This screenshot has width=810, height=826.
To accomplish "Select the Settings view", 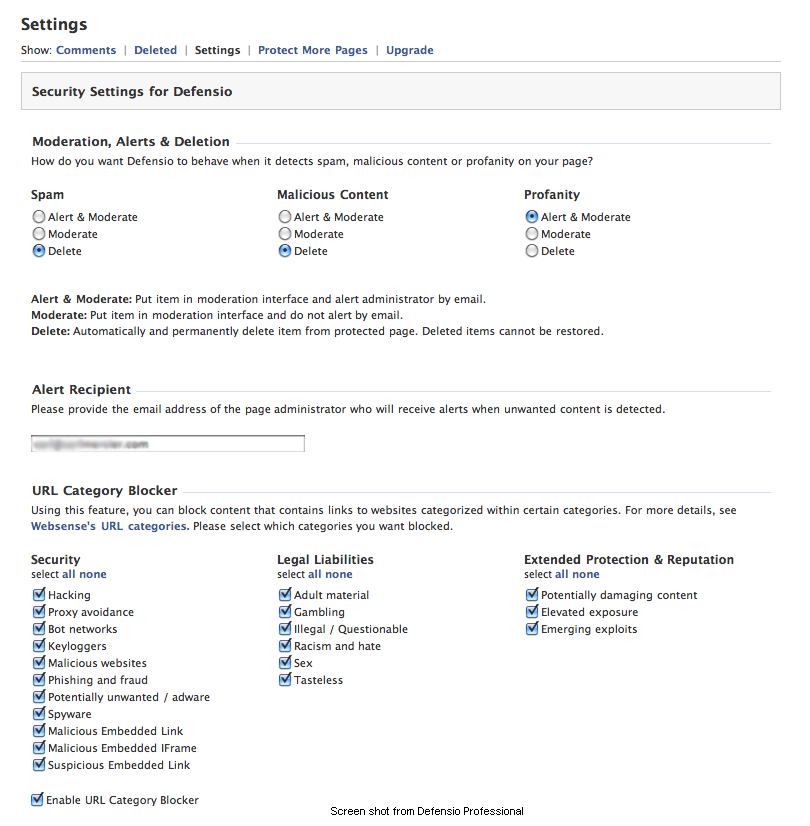I will pyautogui.click(x=218, y=50).
